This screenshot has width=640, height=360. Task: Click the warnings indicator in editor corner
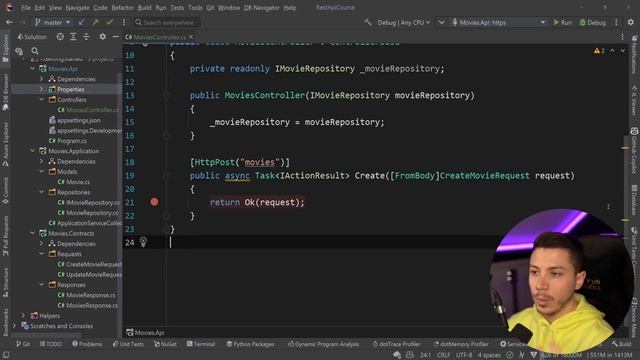(599, 51)
